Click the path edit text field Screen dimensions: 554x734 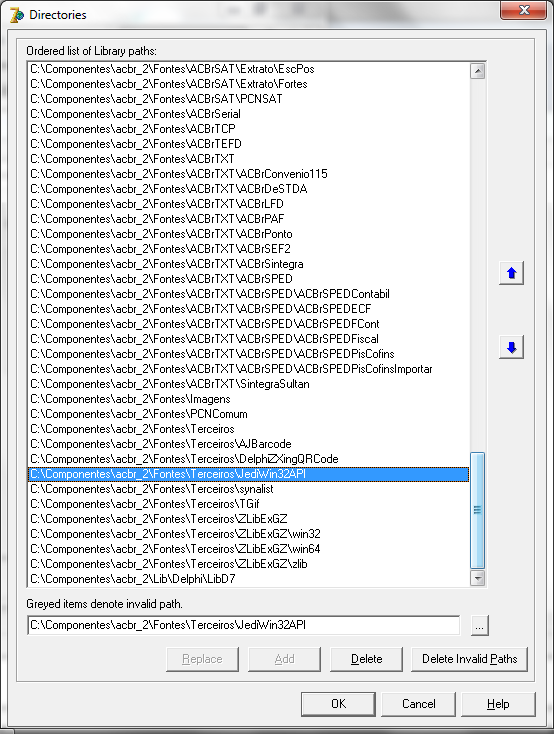(244, 625)
